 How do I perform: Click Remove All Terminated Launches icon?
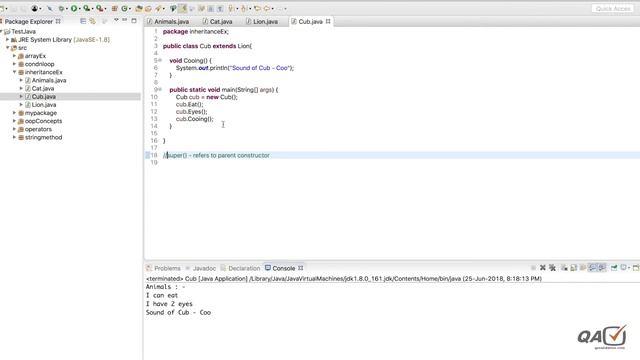(x=552, y=268)
